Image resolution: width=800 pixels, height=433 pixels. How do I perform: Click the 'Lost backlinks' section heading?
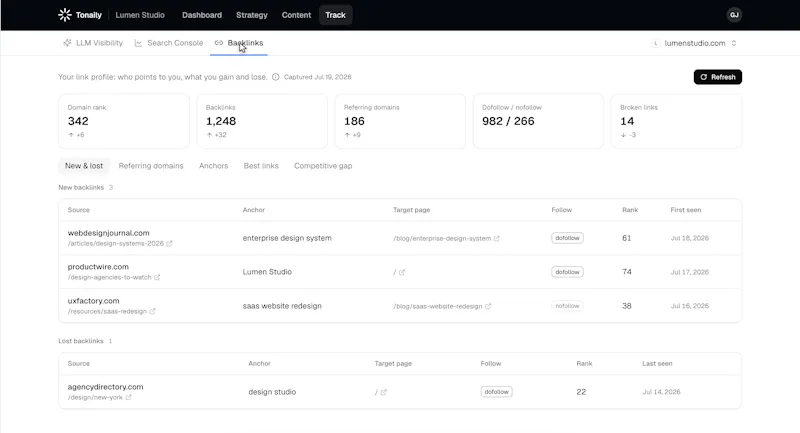81,341
